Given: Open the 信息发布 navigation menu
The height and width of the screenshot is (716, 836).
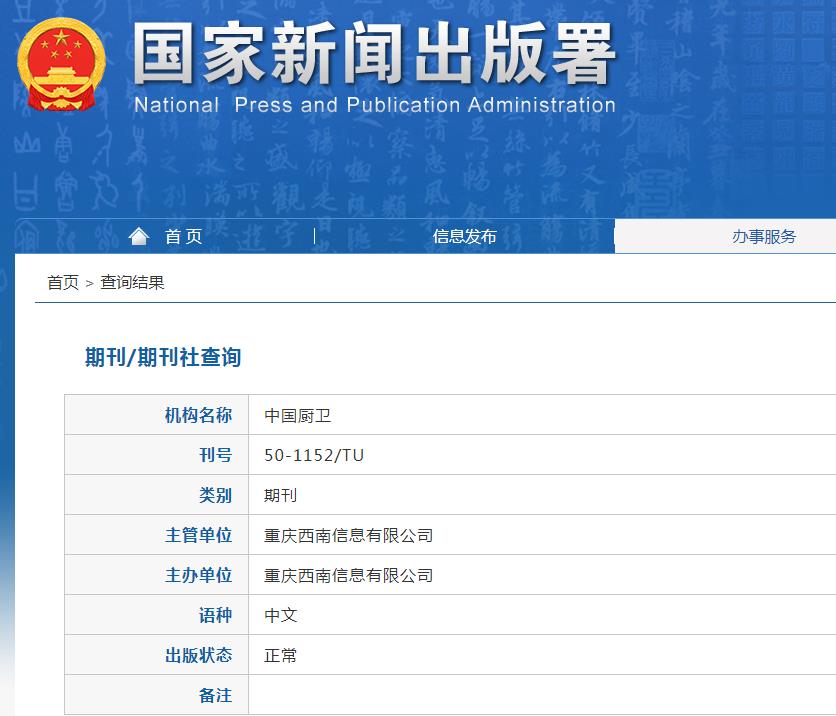Looking at the screenshot, I should pyautogui.click(x=462, y=236).
